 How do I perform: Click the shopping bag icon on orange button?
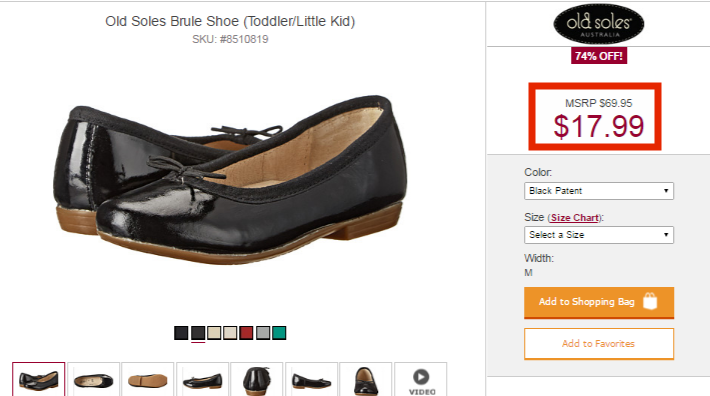coord(650,301)
